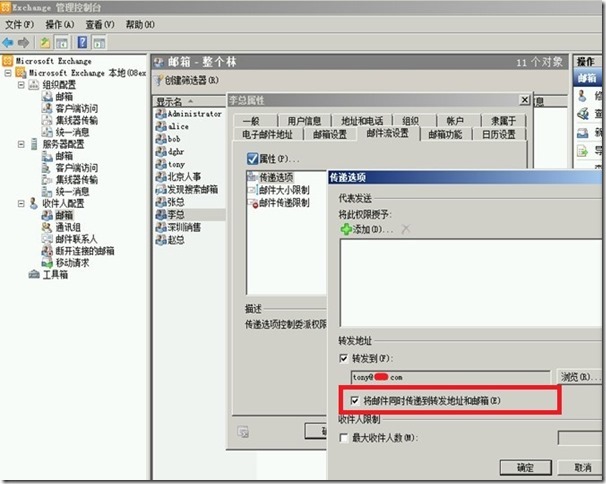The width and height of the screenshot is (606, 484).
Task: Select the 深圳销售 mailbox row
Action: tap(178, 227)
